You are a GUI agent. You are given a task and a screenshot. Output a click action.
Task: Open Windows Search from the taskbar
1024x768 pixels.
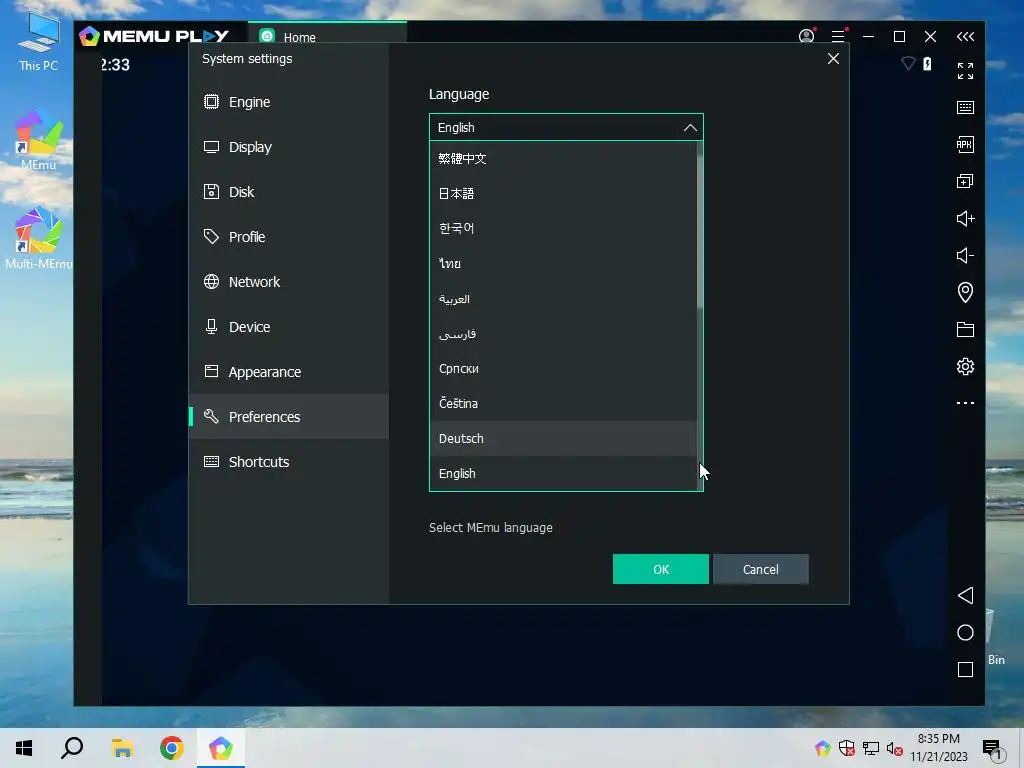[x=72, y=748]
